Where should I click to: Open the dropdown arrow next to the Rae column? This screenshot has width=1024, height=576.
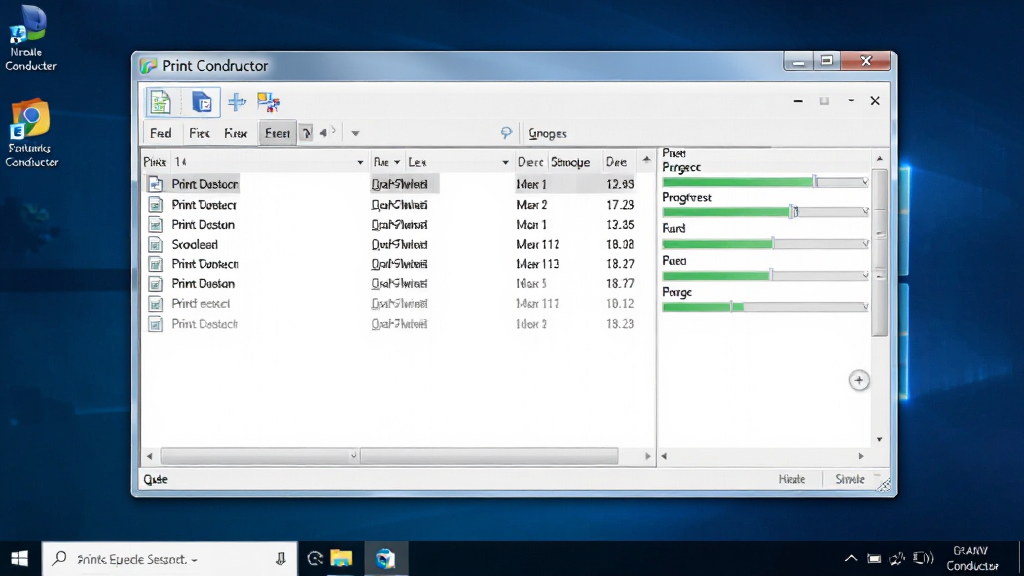[x=396, y=162]
